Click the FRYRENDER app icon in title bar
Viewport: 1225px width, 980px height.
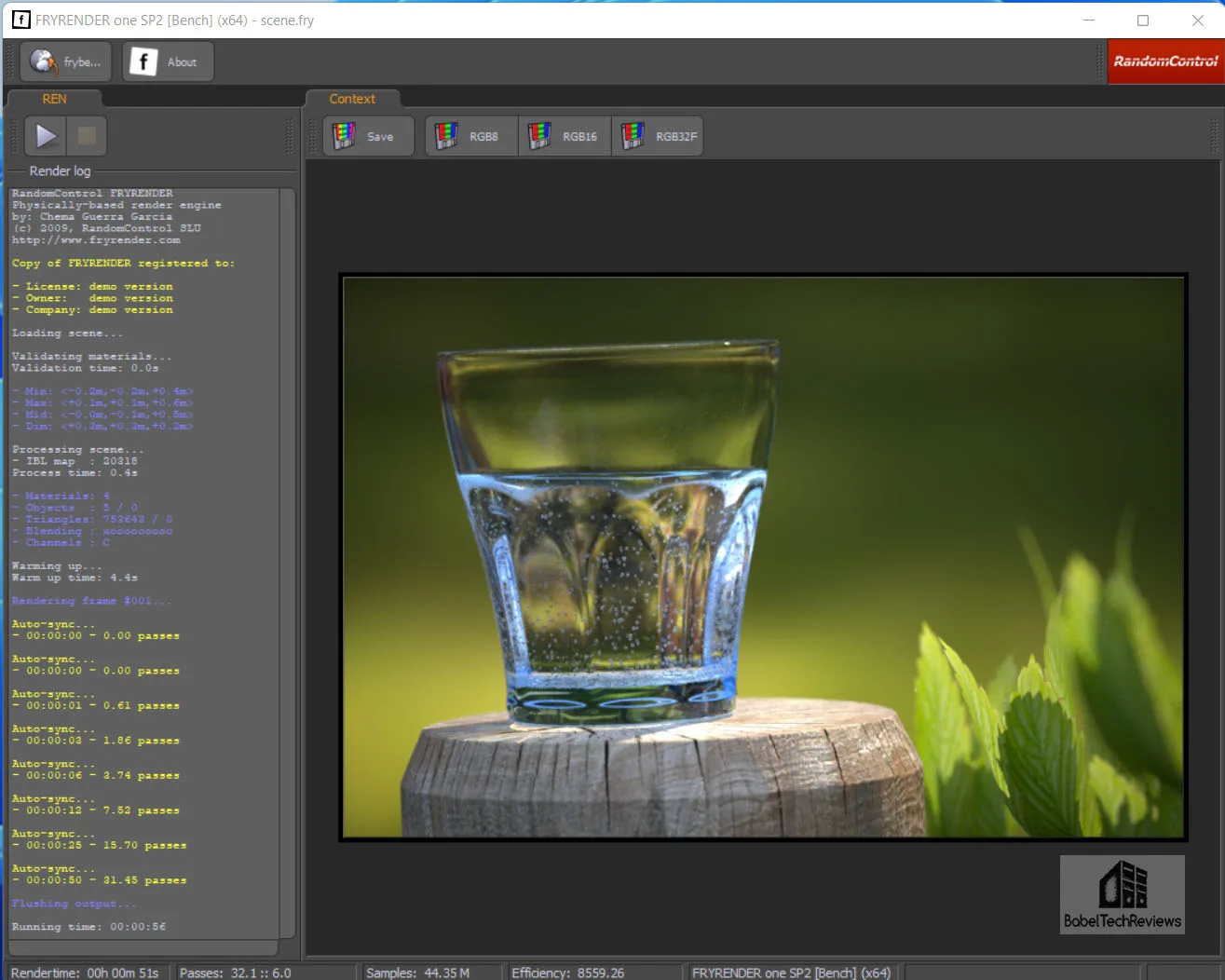click(20, 20)
